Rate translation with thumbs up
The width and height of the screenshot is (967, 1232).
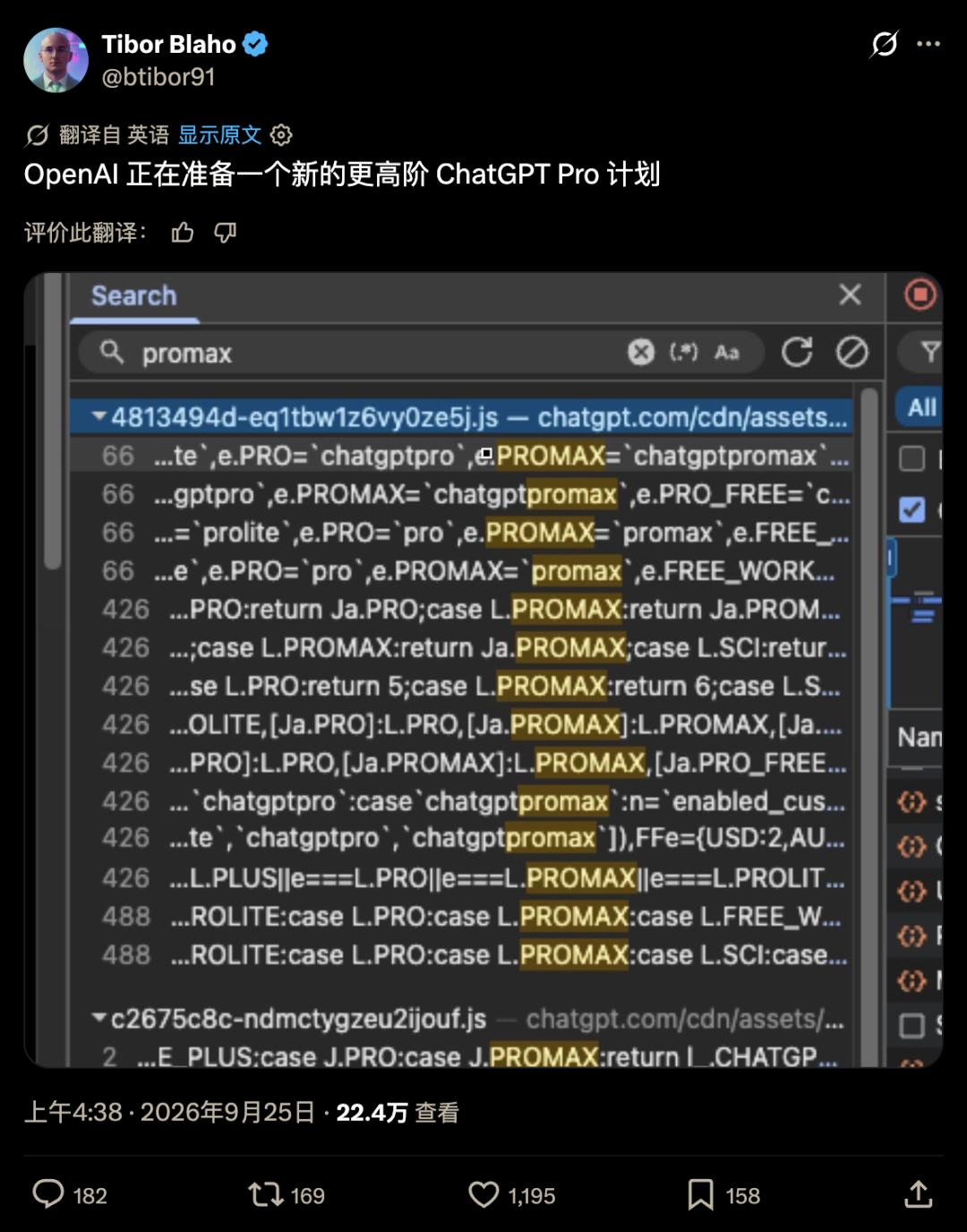coord(183,233)
